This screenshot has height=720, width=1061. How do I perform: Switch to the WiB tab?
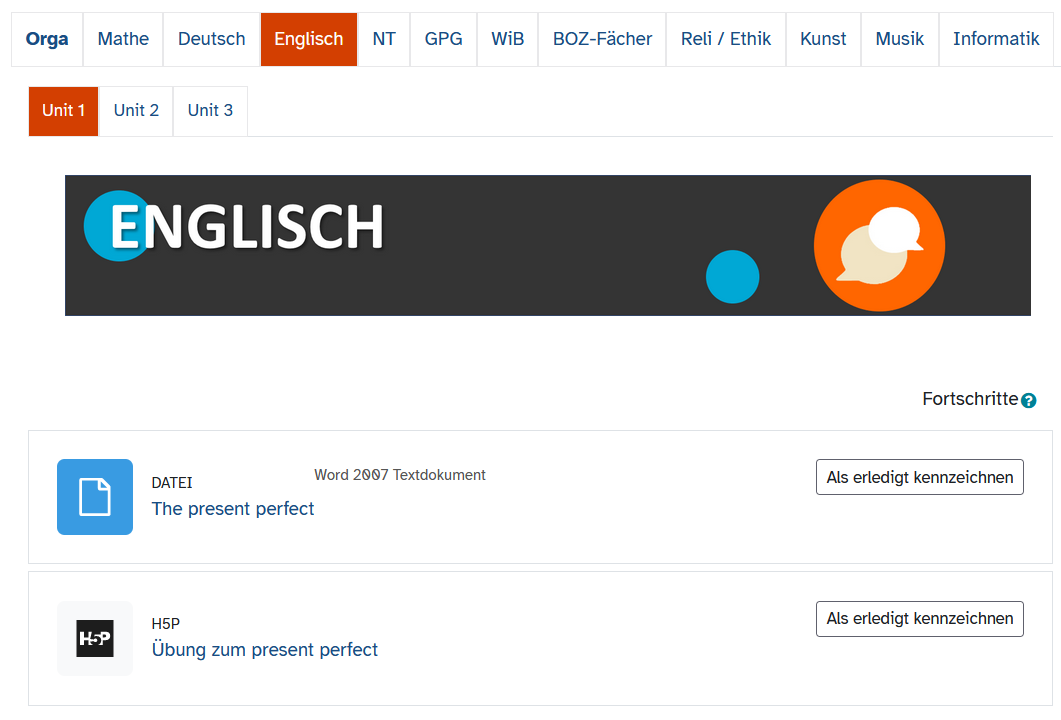507,39
